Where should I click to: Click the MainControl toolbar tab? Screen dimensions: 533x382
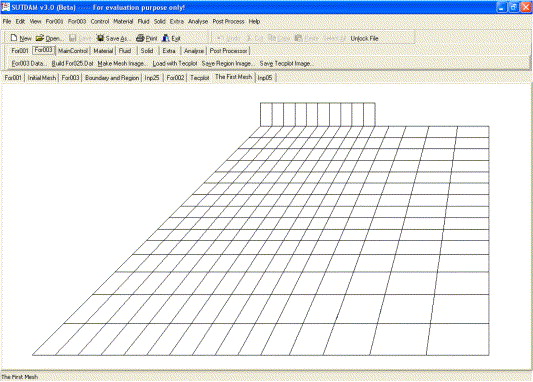[73, 51]
